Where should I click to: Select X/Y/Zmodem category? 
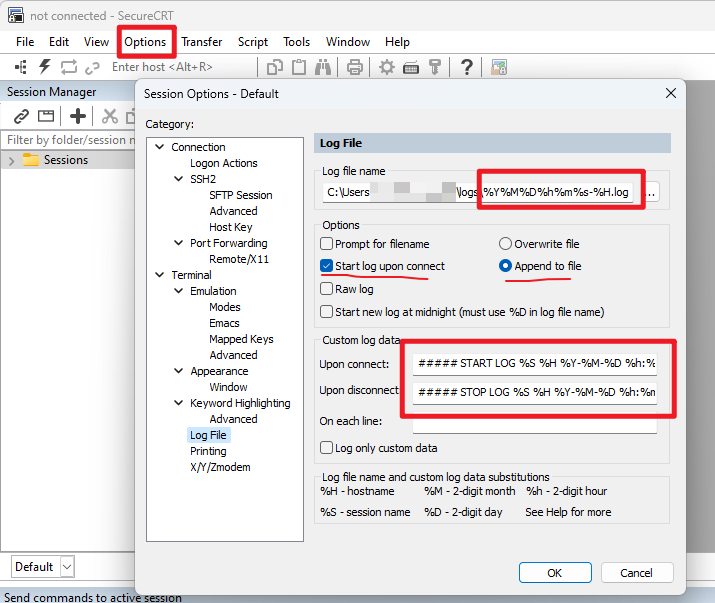pos(220,467)
